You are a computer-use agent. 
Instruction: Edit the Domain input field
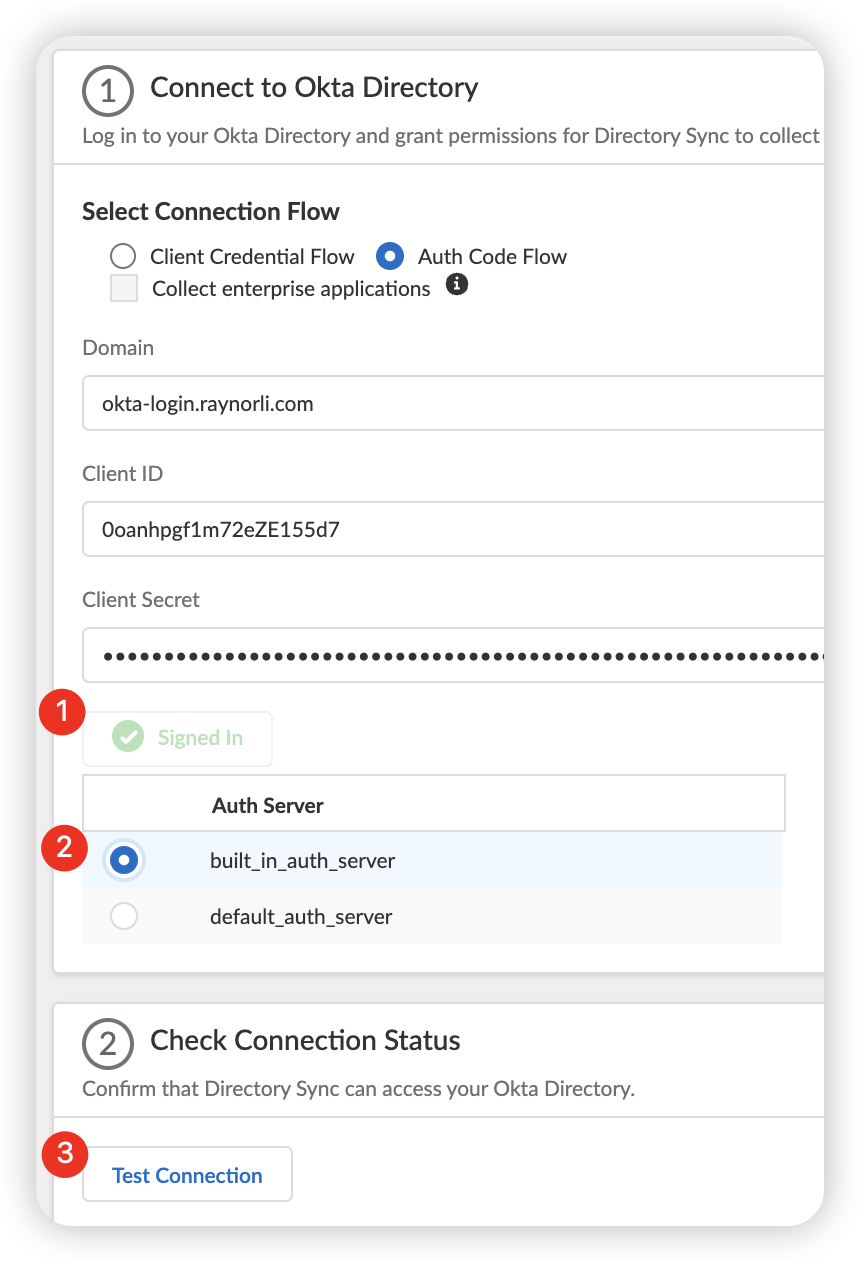tap(453, 404)
